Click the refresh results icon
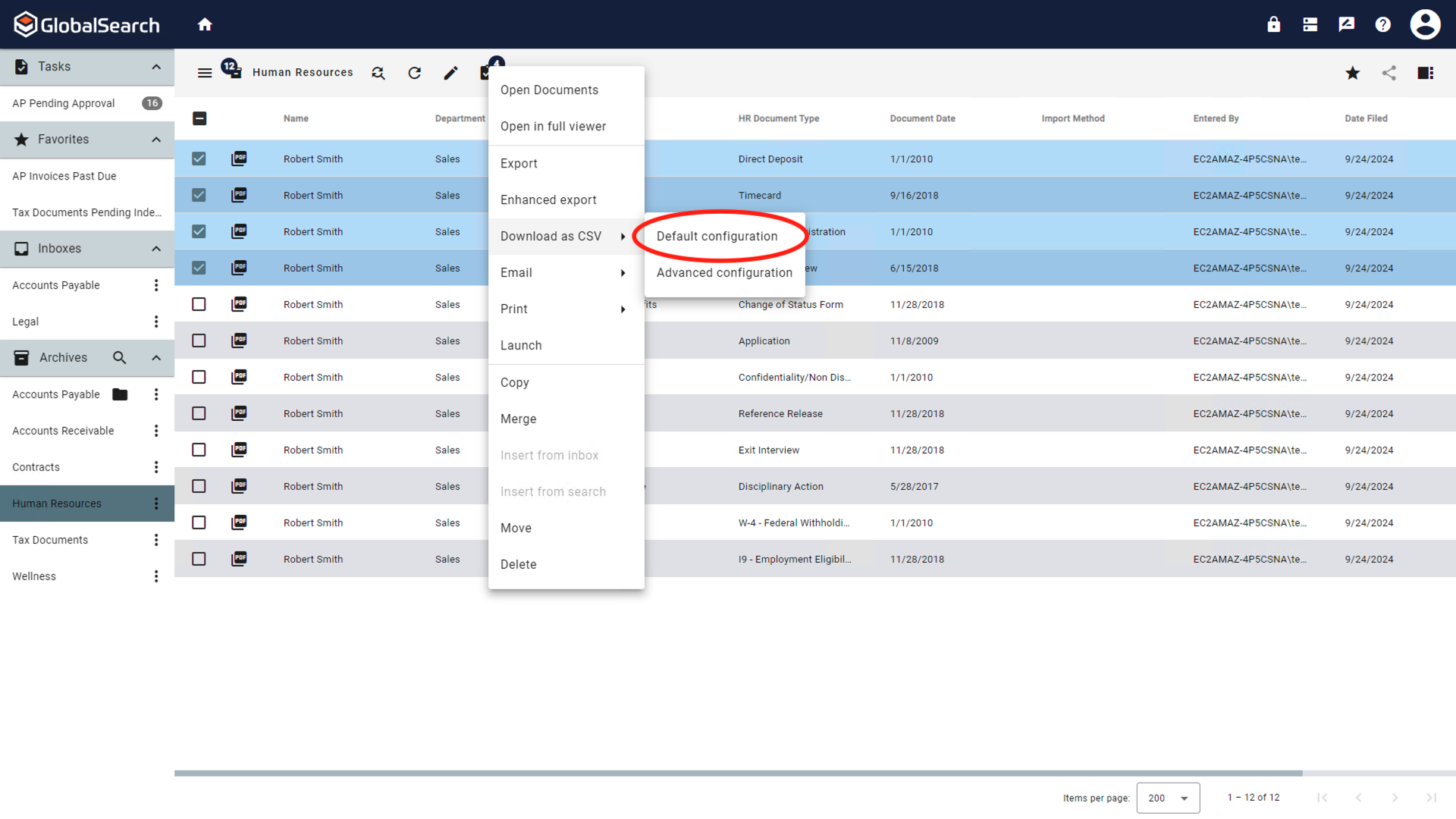The image size is (1456, 819). pyautogui.click(x=414, y=73)
